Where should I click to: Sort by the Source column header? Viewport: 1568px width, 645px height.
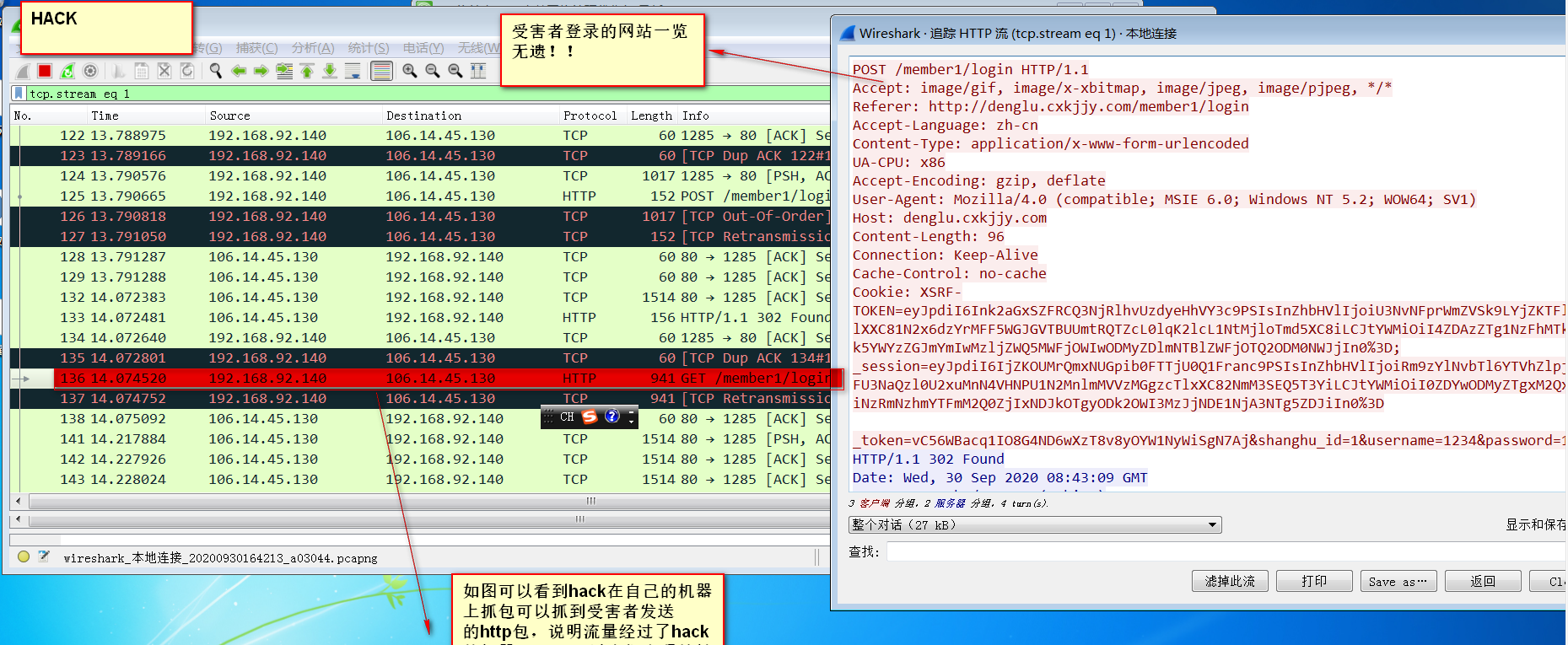(x=294, y=116)
